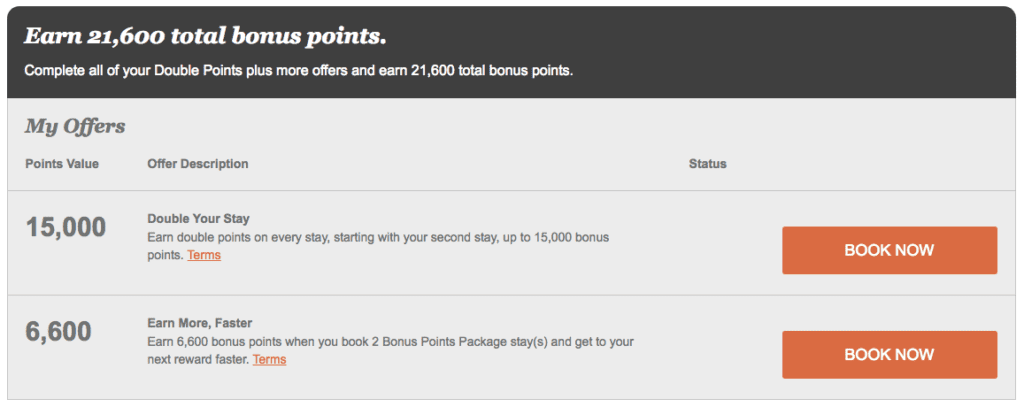This screenshot has width=1024, height=407.
Task: Click the 6,600 points value
Action: click(59, 331)
